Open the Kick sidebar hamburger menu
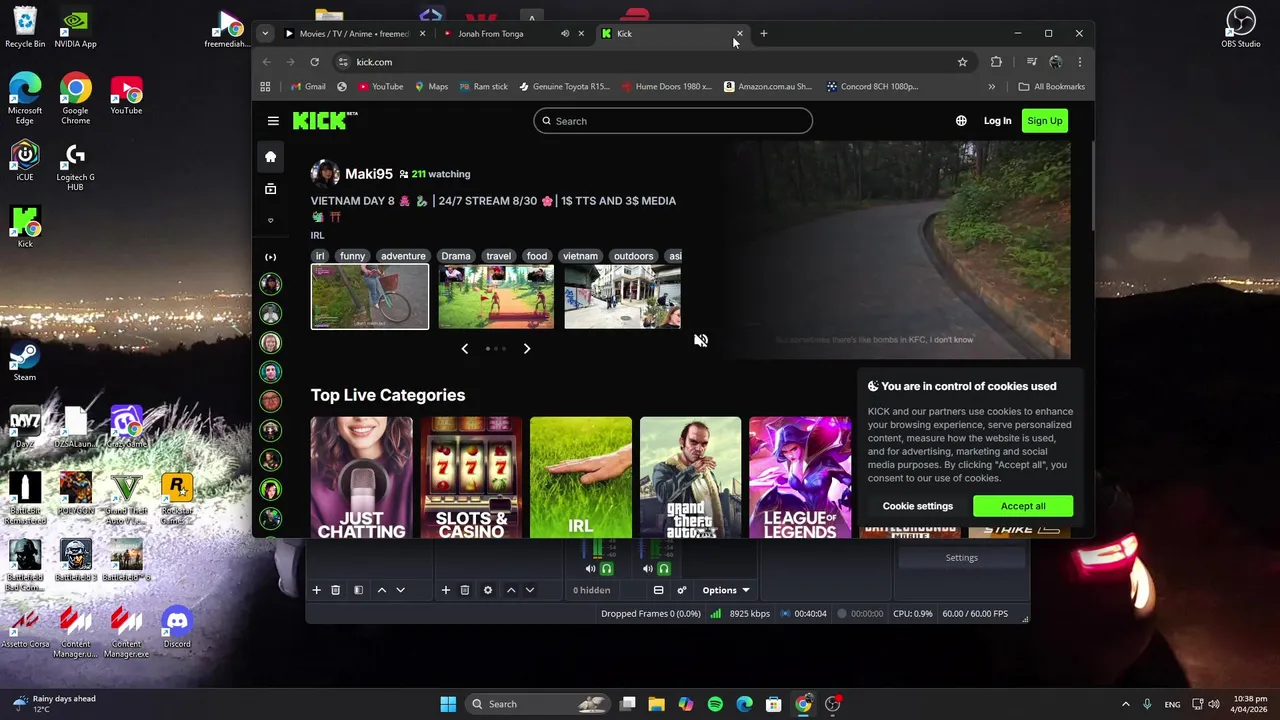 (x=273, y=121)
